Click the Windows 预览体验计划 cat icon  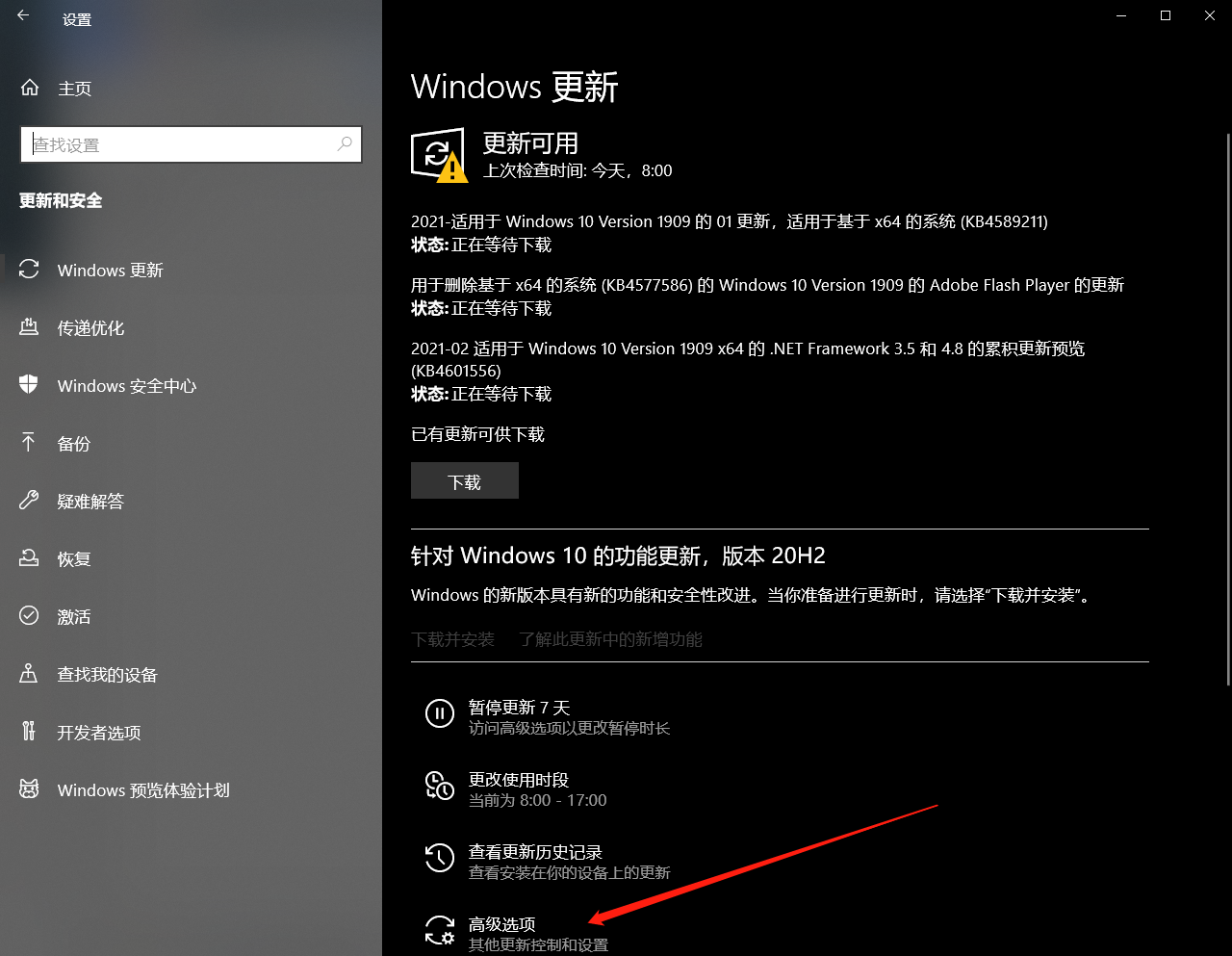point(29,789)
